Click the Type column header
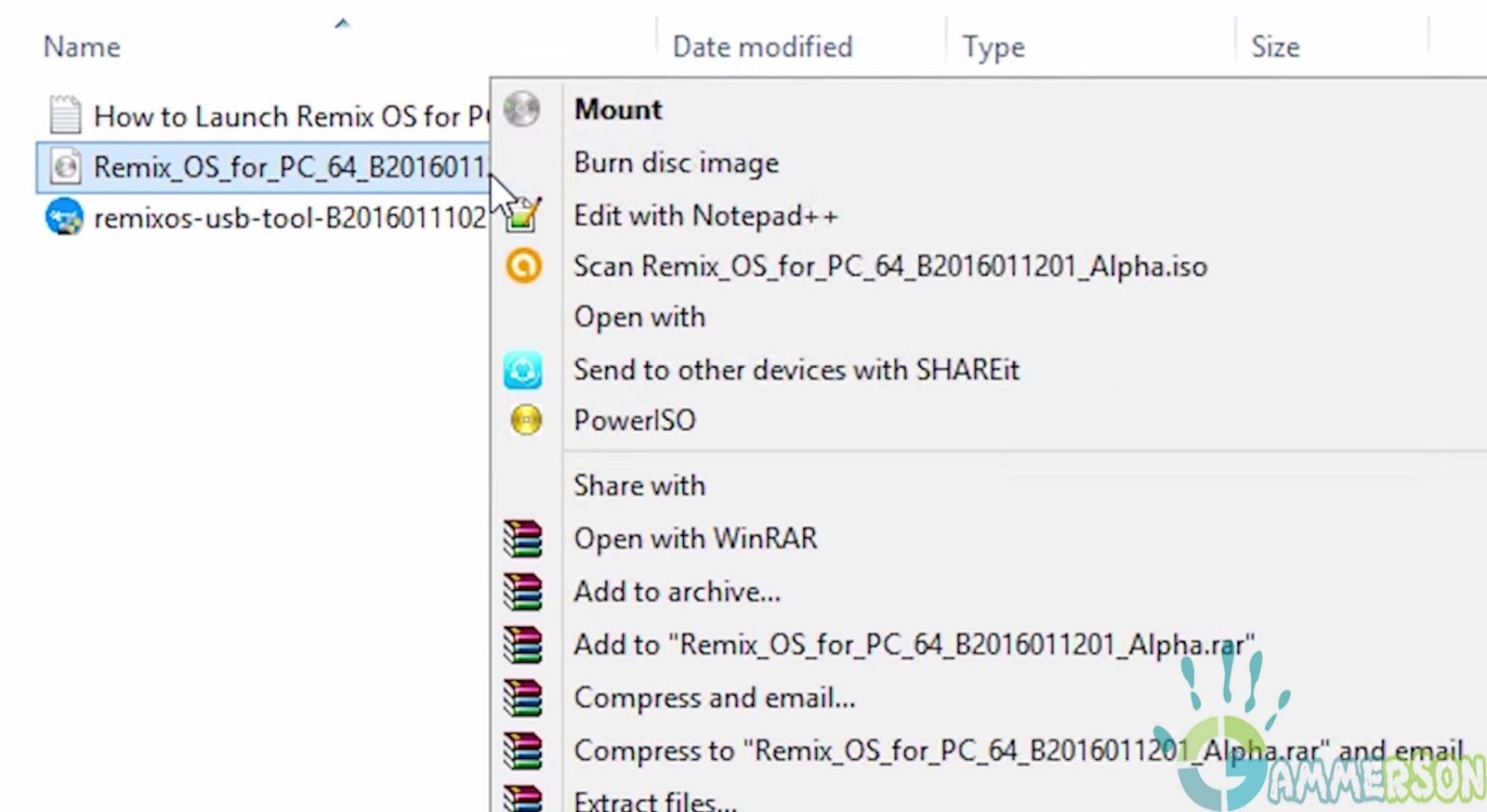Screen dimensions: 1487x812 [994, 46]
